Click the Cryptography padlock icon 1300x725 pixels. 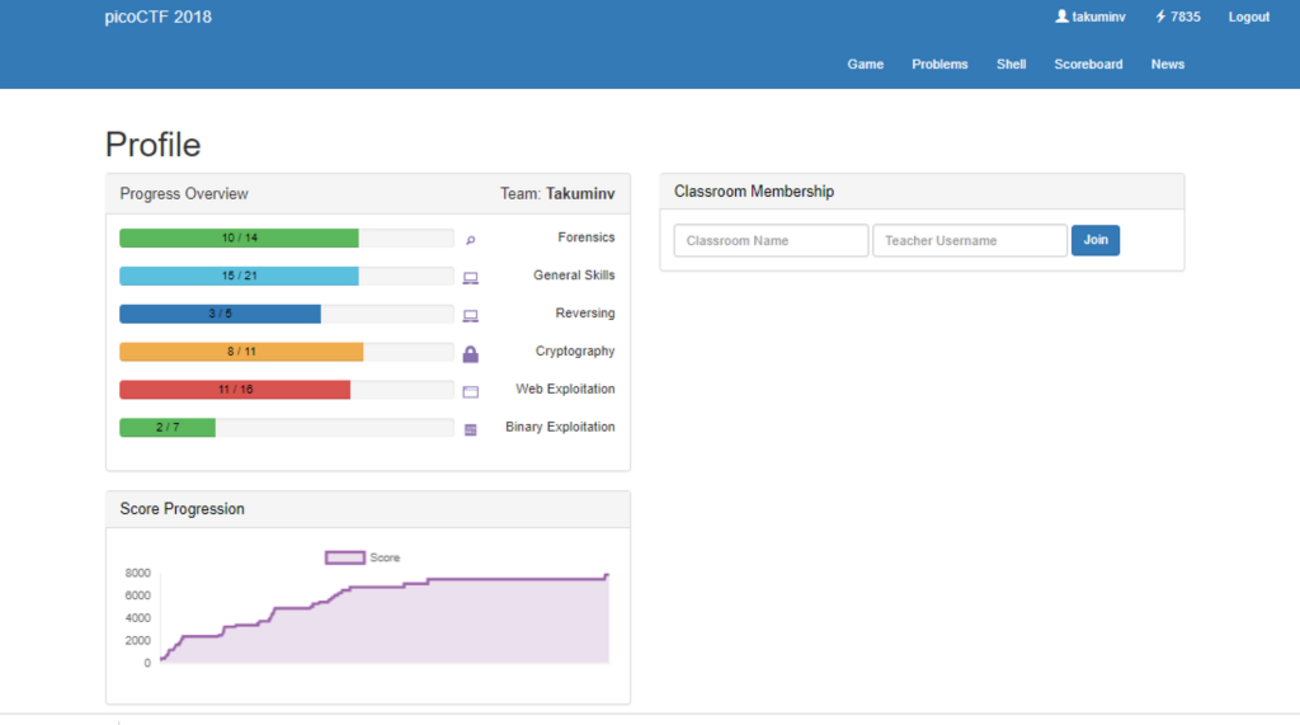pos(470,354)
